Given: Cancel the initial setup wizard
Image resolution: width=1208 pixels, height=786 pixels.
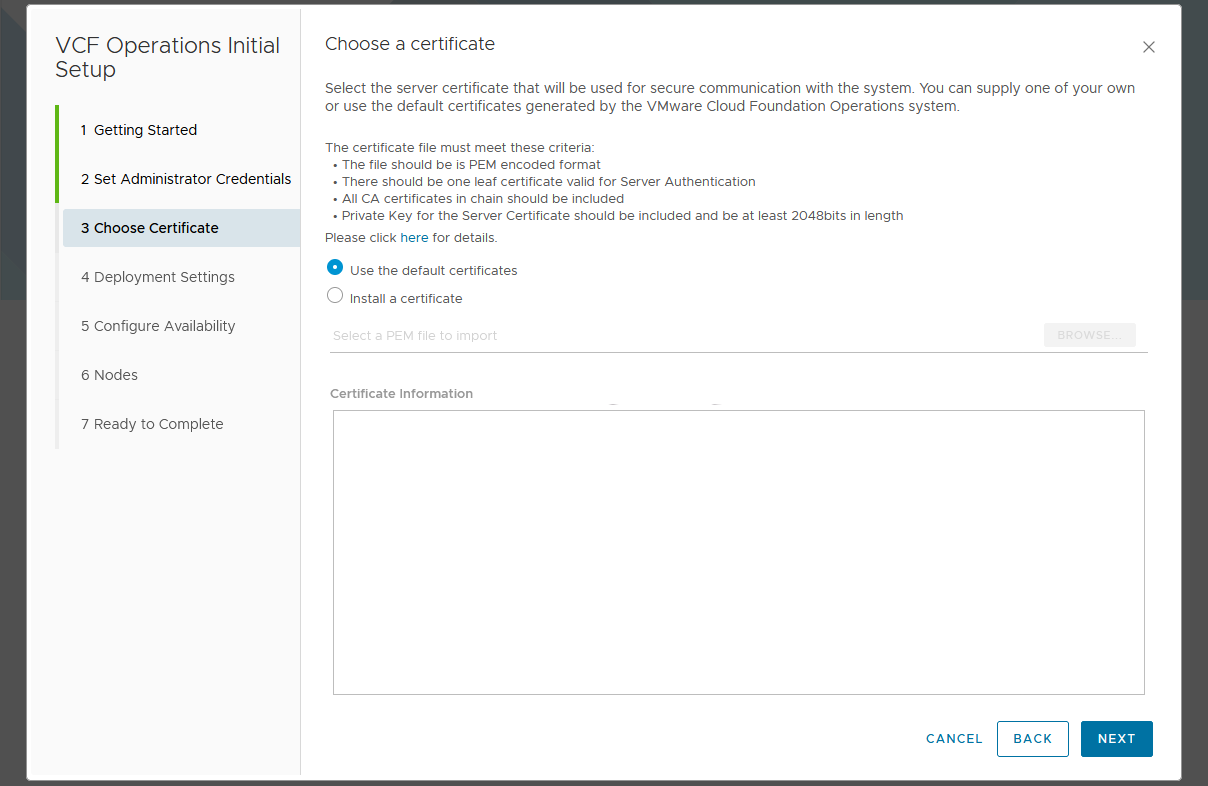Looking at the screenshot, I should click(954, 739).
